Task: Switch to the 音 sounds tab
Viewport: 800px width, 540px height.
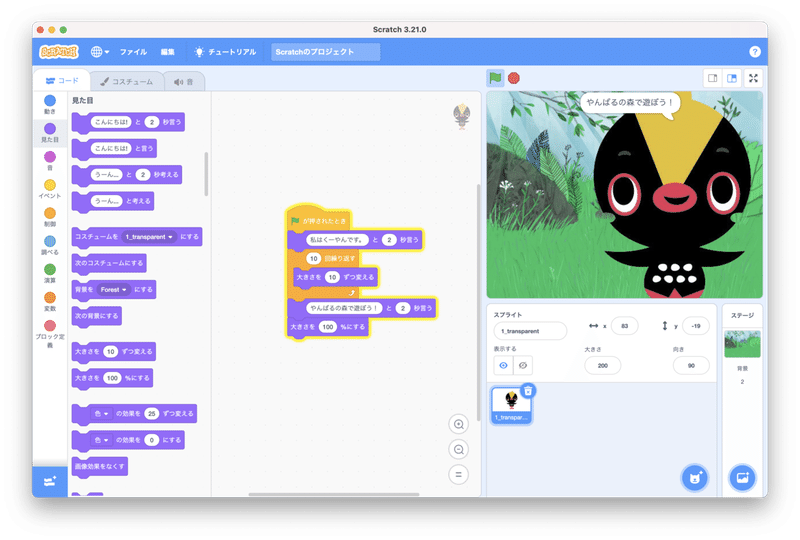Action: point(184,82)
